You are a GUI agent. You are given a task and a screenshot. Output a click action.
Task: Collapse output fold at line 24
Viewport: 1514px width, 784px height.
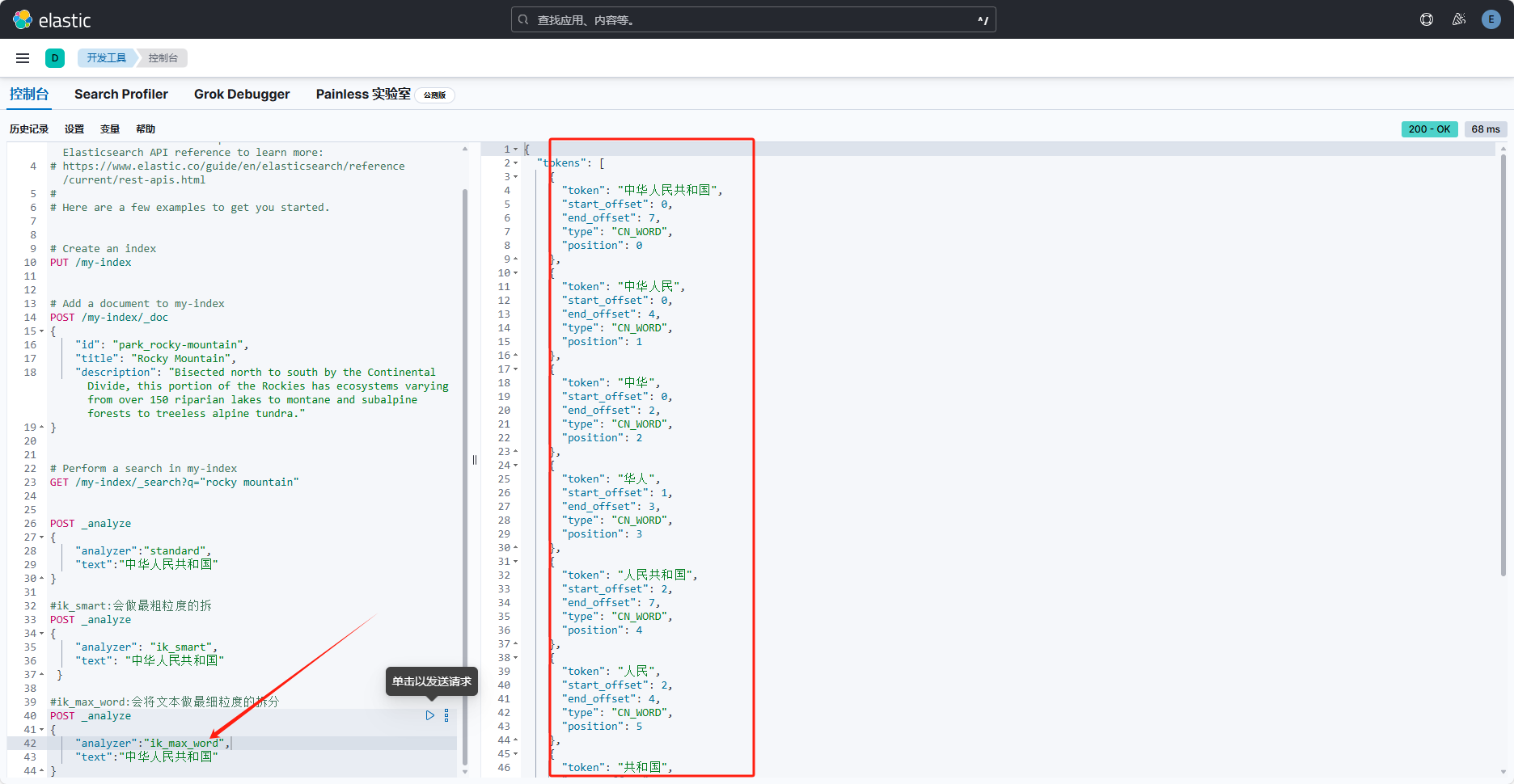[516, 466]
